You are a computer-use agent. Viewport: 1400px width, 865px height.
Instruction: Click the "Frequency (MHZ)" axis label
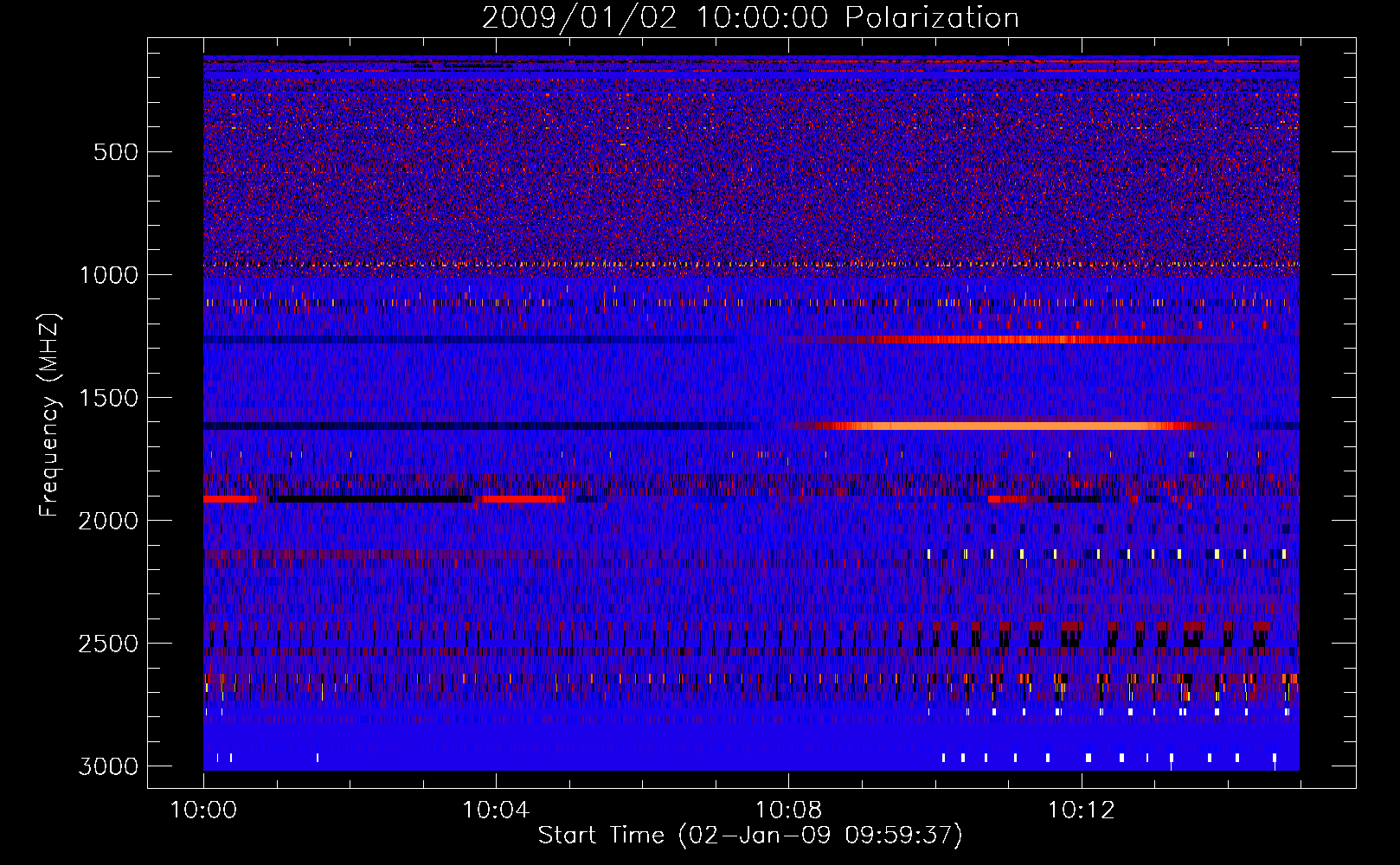pos(50,415)
